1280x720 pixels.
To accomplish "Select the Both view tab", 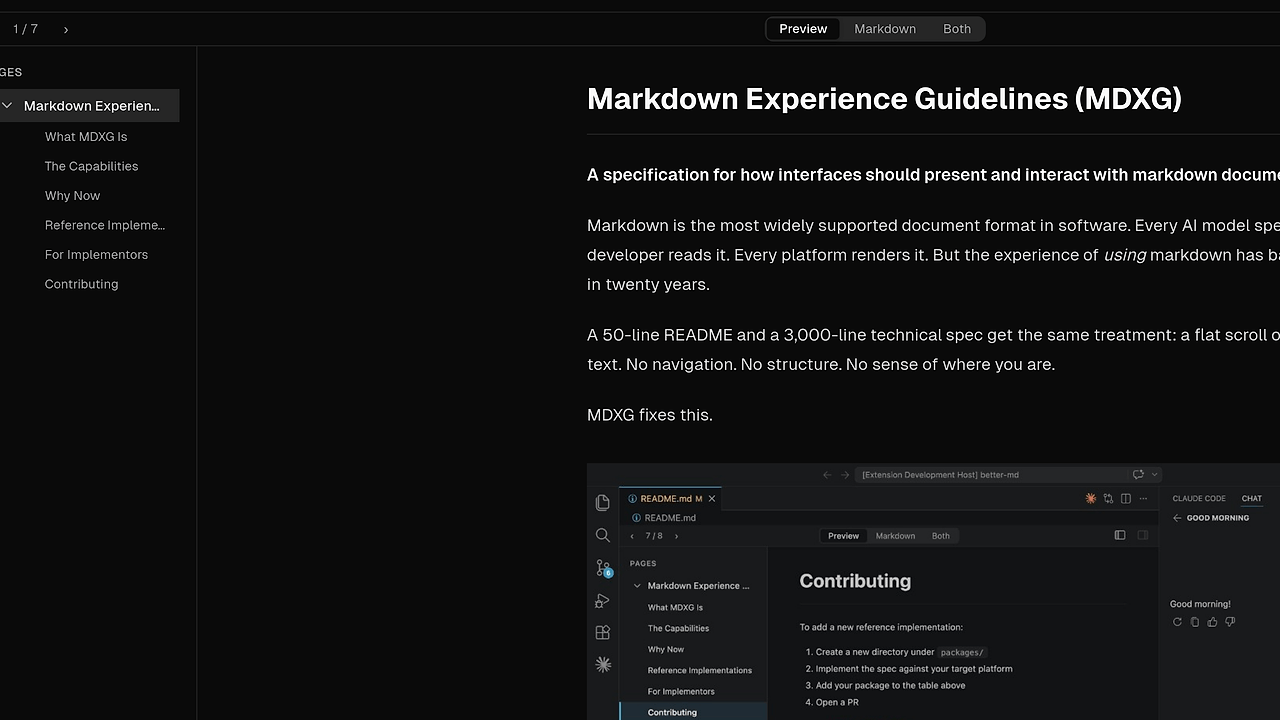I will (x=957, y=29).
